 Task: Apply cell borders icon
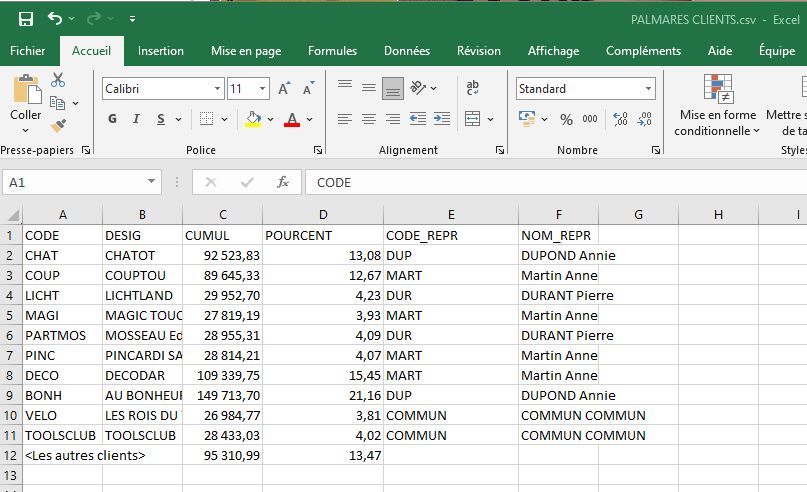(x=206, y=119)
